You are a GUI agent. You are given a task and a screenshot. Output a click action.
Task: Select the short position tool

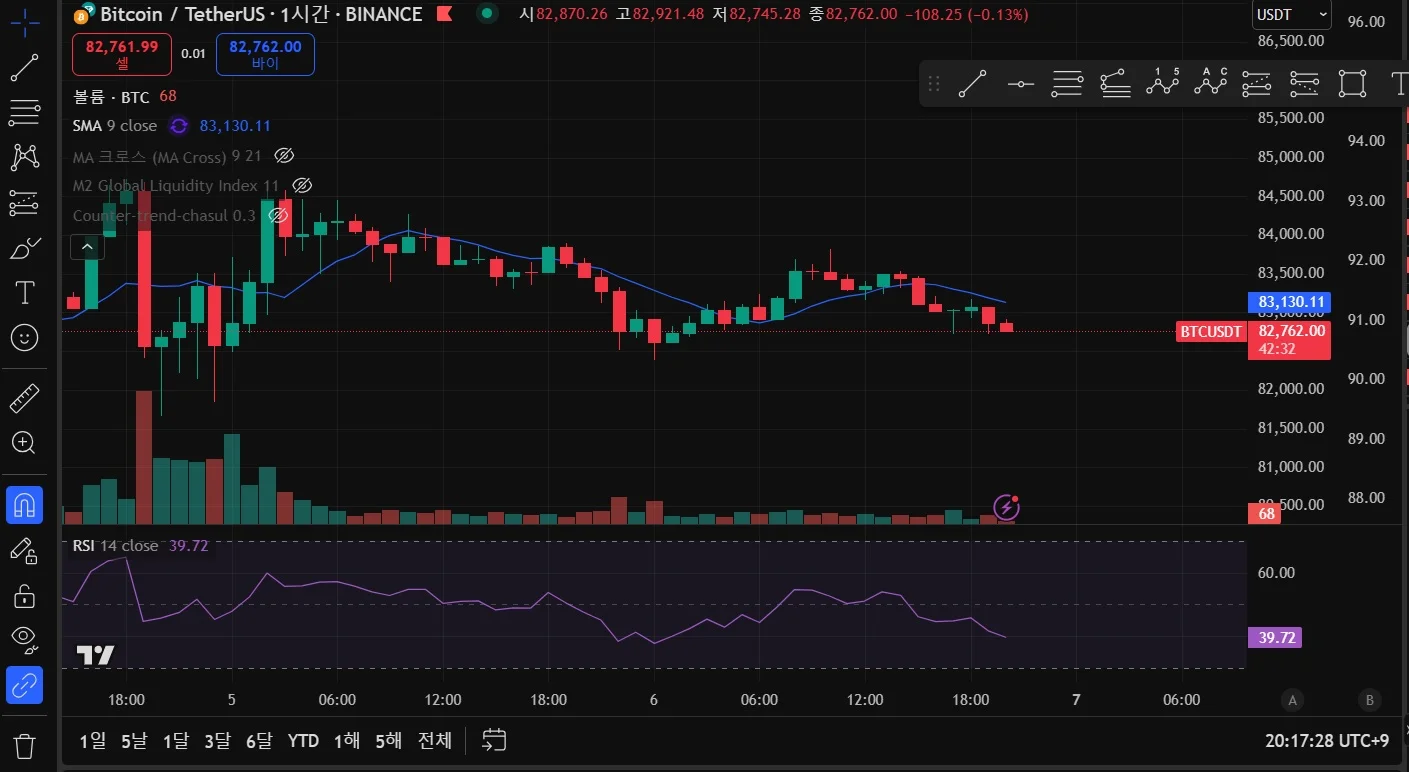point(1305,84)
